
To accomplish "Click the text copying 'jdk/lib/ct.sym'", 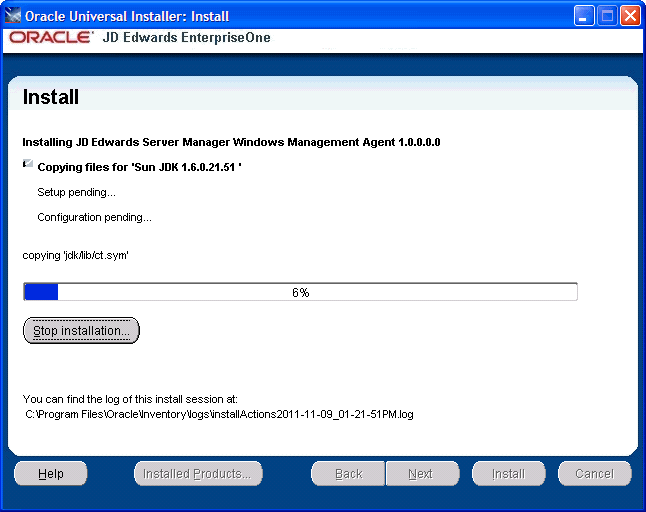I will point(75,255).
